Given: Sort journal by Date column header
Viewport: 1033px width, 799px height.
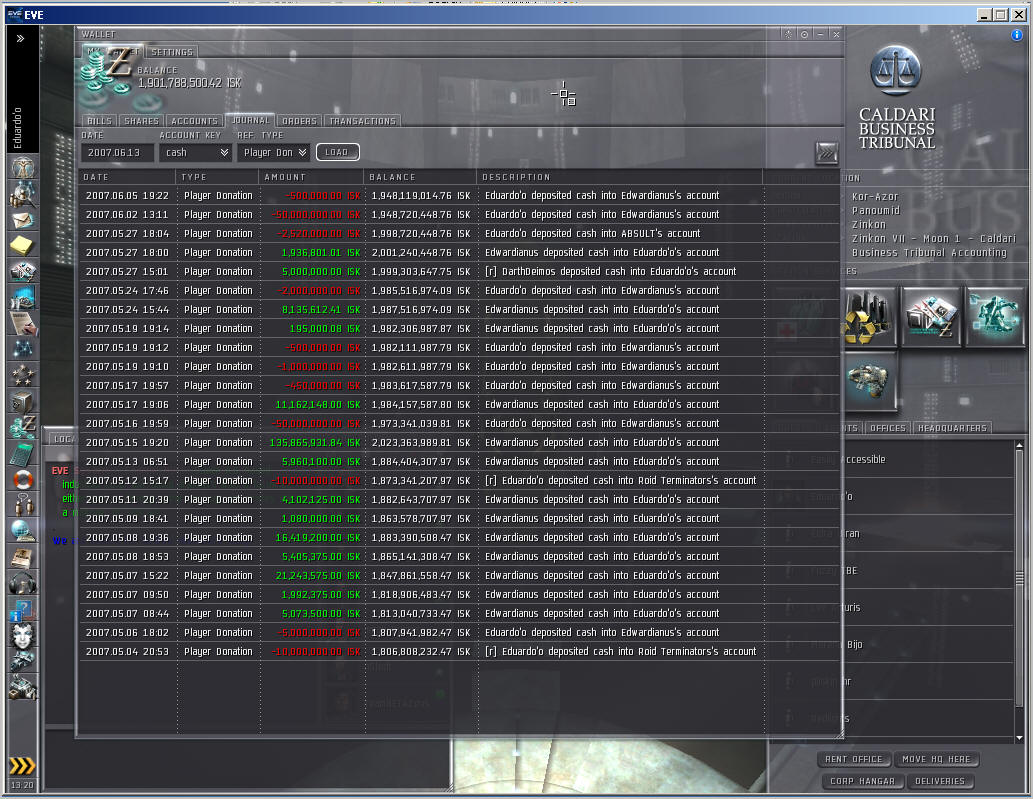Looking at the screenshot, I should [x=128, y=177].
